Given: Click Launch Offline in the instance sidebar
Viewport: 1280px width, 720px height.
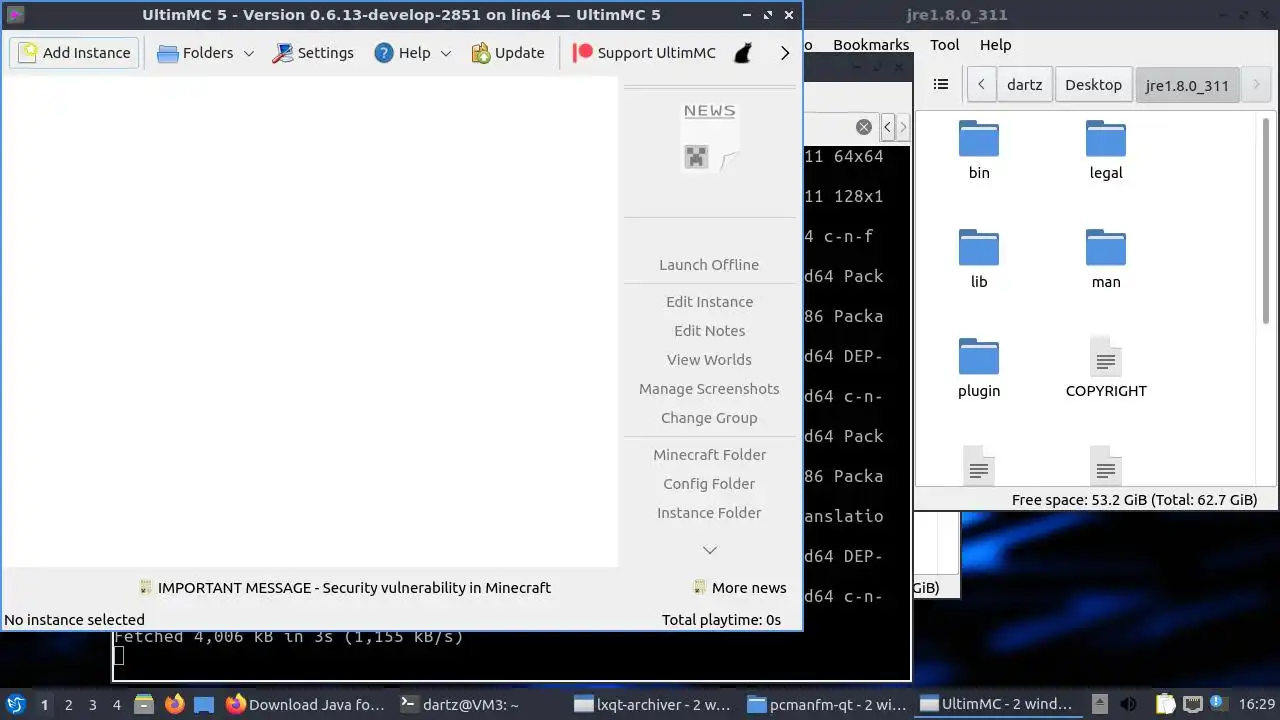Looking at the screenshot, I should pos(709,265).
